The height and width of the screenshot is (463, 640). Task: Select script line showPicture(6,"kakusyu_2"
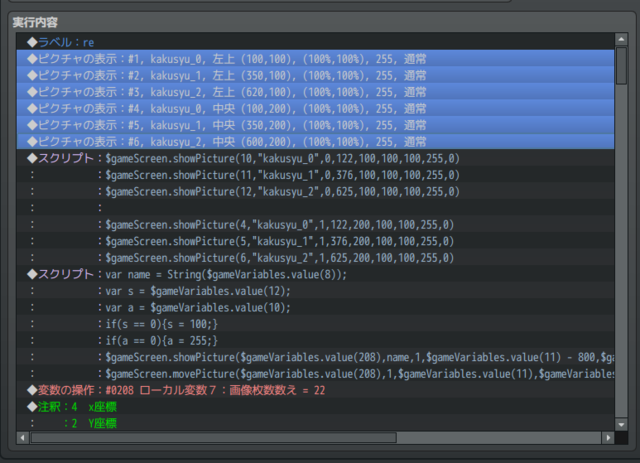tap(315, 258)
